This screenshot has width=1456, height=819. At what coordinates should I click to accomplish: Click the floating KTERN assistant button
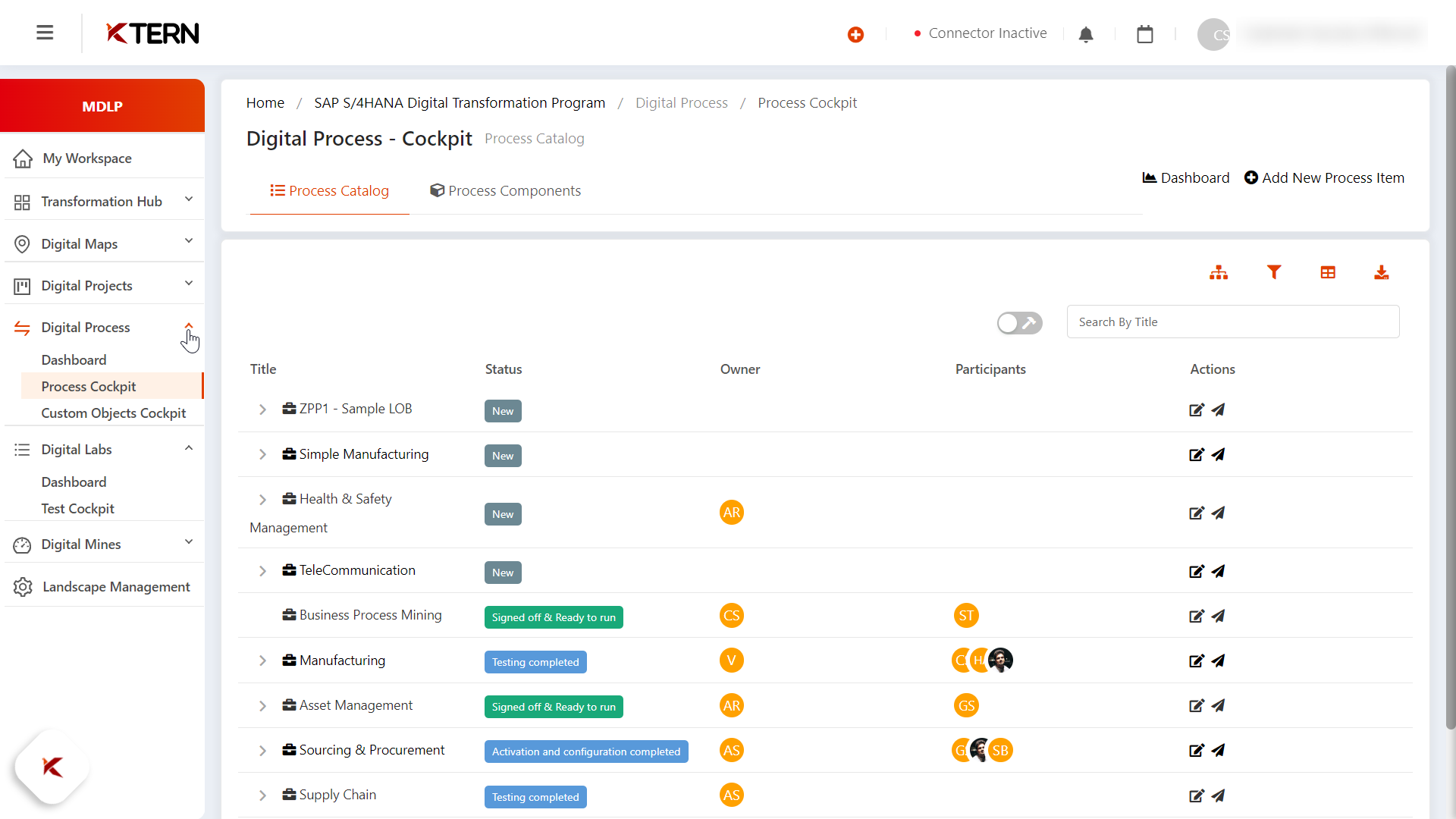(52, 767)
